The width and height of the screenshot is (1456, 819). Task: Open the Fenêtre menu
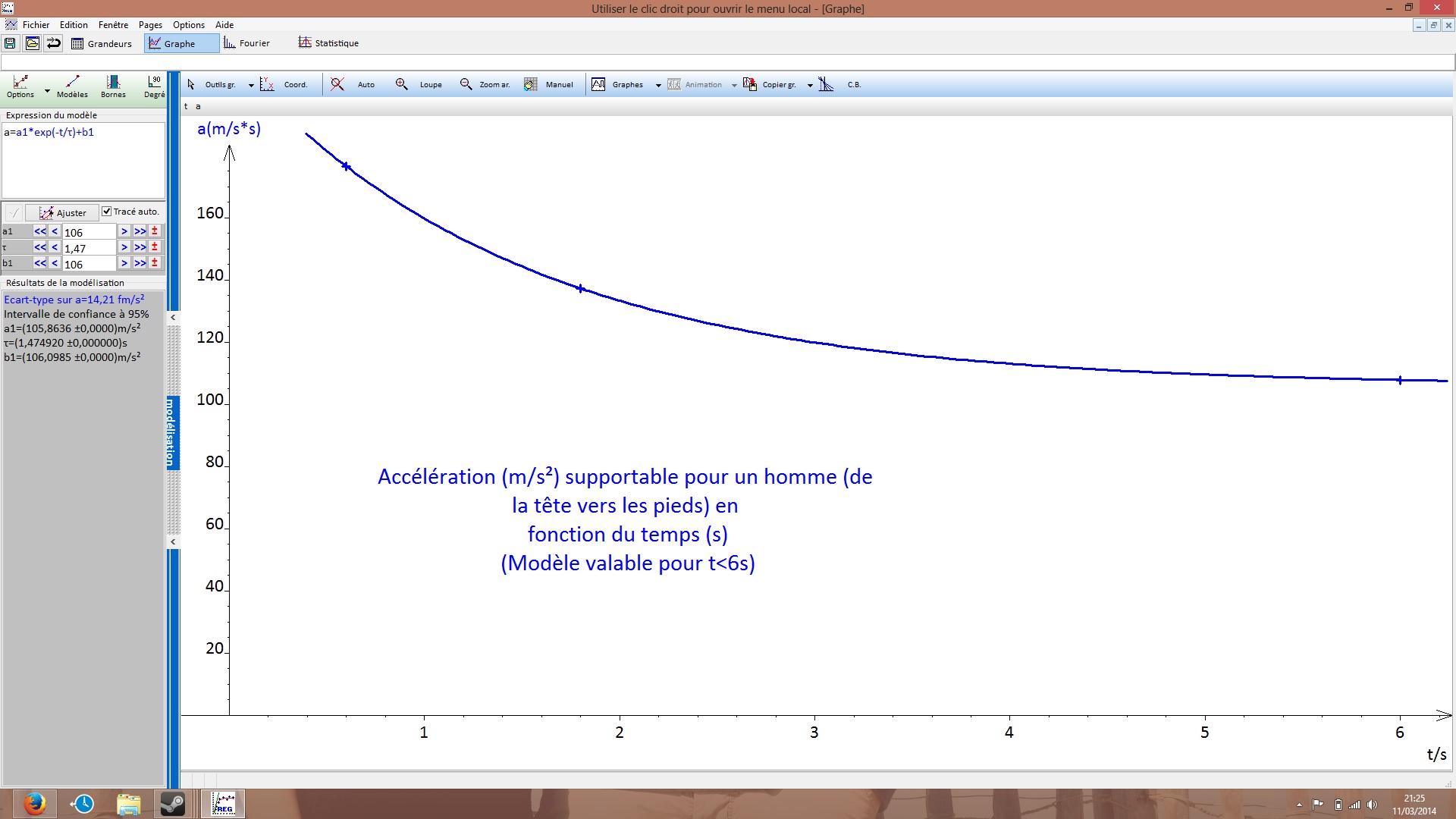point(113,25)
